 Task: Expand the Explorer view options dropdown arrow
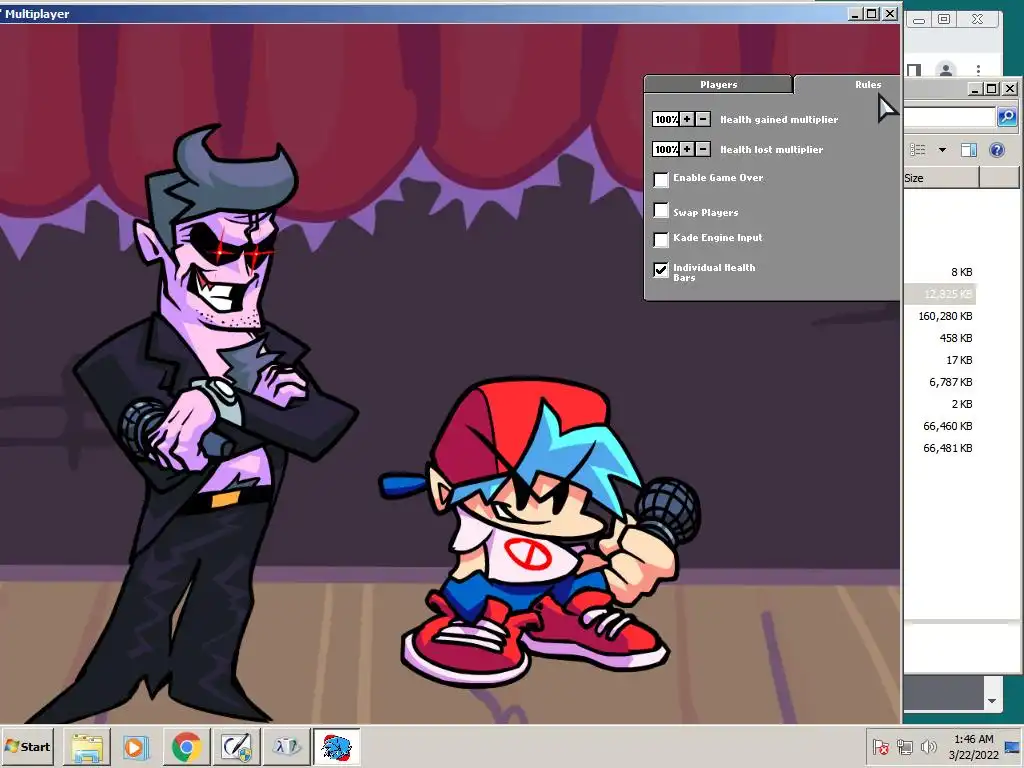(x=942, y=150)
